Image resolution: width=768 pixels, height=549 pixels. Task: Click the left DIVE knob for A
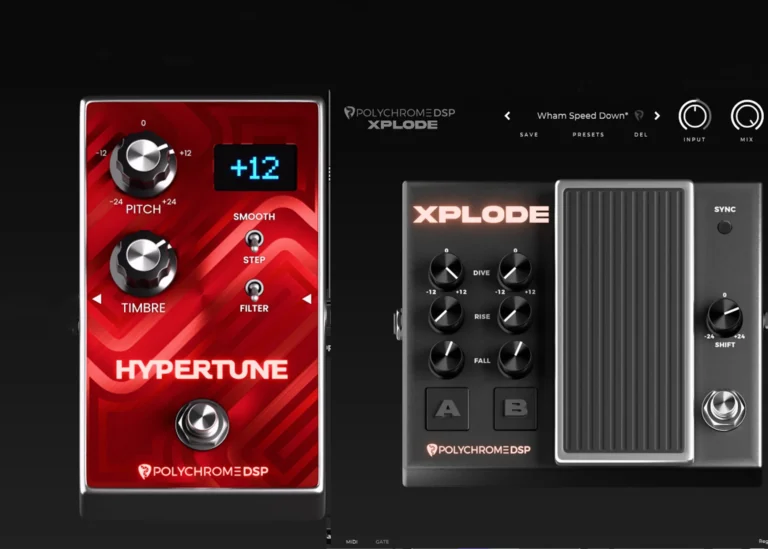click(x=446, y=271)
